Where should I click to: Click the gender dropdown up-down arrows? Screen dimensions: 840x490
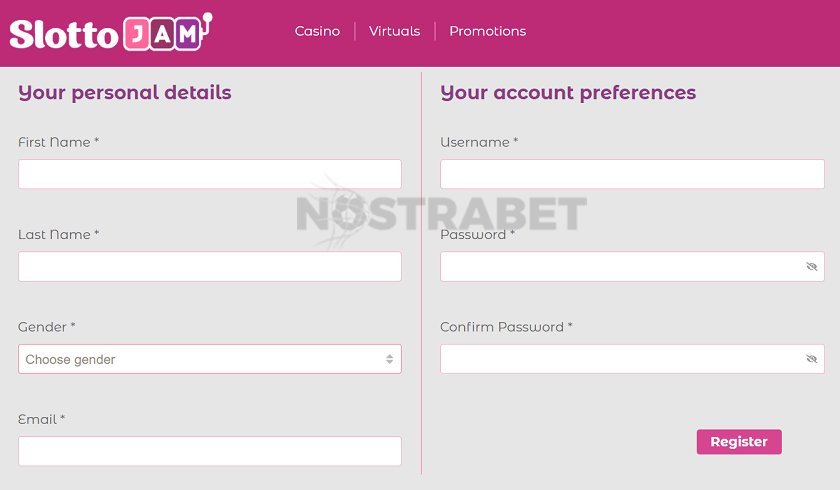389,359
